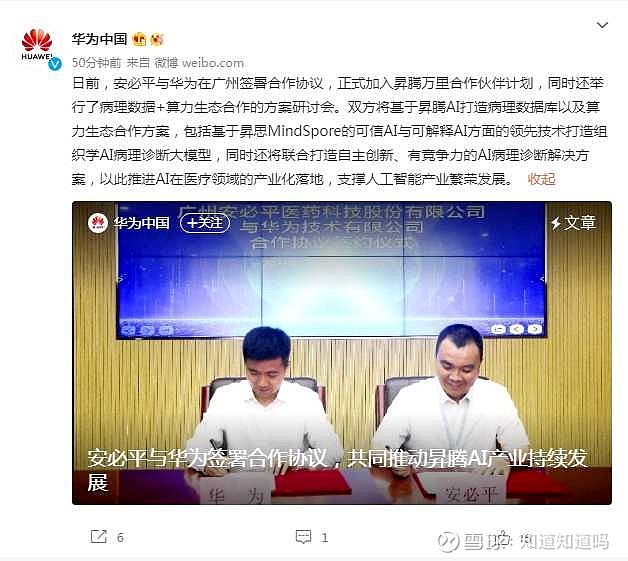Open the Huawei profile avatar
Viewport: 628px width, 561px height.
point(37,45)
